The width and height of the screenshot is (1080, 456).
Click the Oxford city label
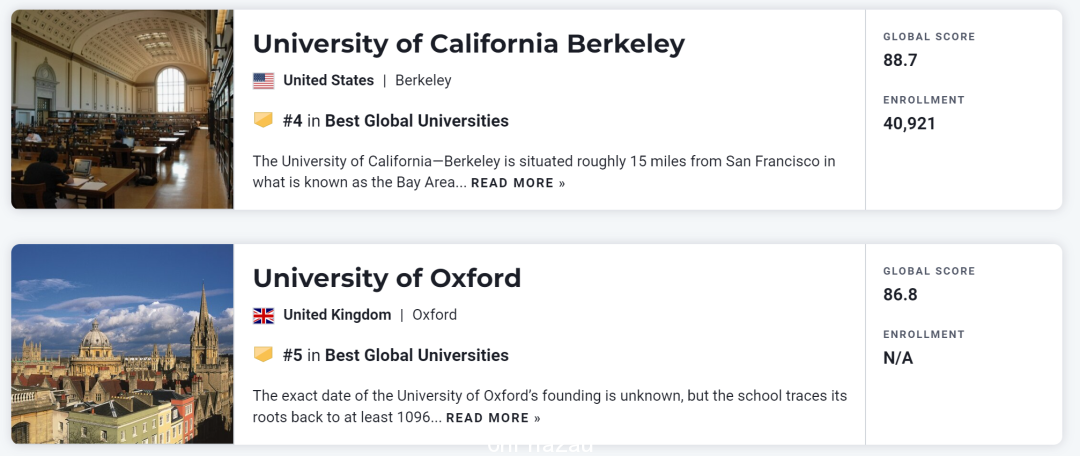click(434, 315)
